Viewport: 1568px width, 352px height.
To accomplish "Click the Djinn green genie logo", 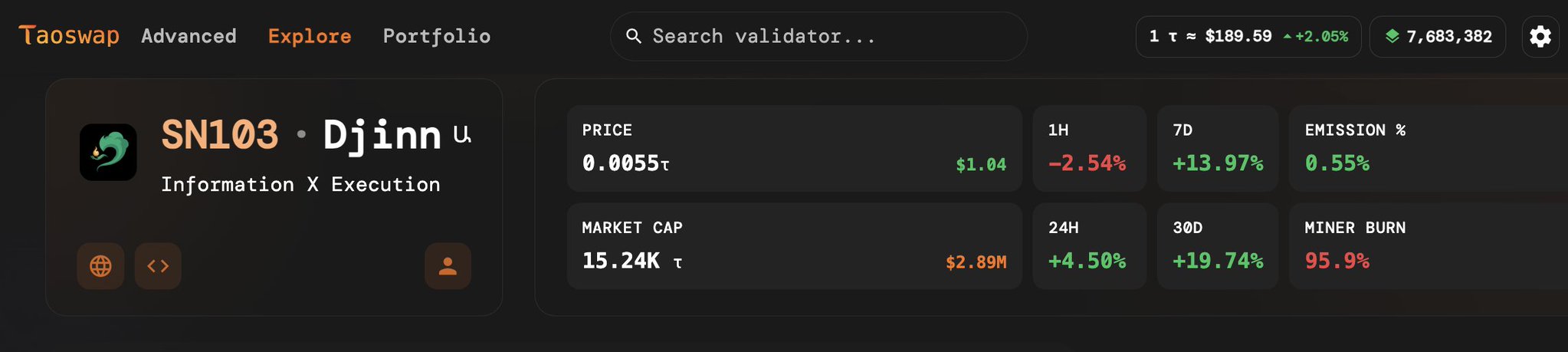I will pos(108,152).
